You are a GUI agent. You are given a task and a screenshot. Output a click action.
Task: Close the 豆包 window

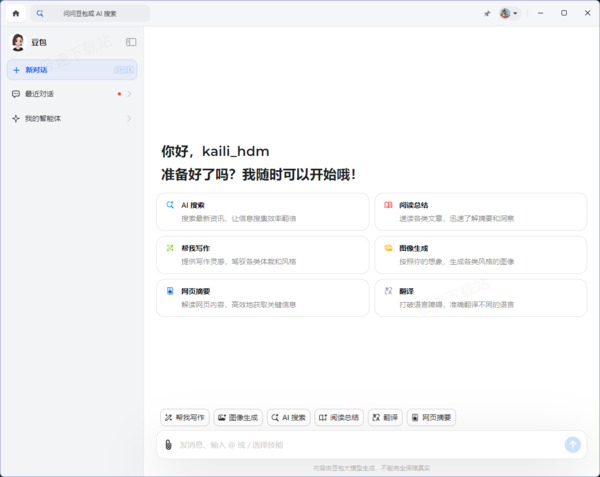pyautogui.click(x=587, y=13)
